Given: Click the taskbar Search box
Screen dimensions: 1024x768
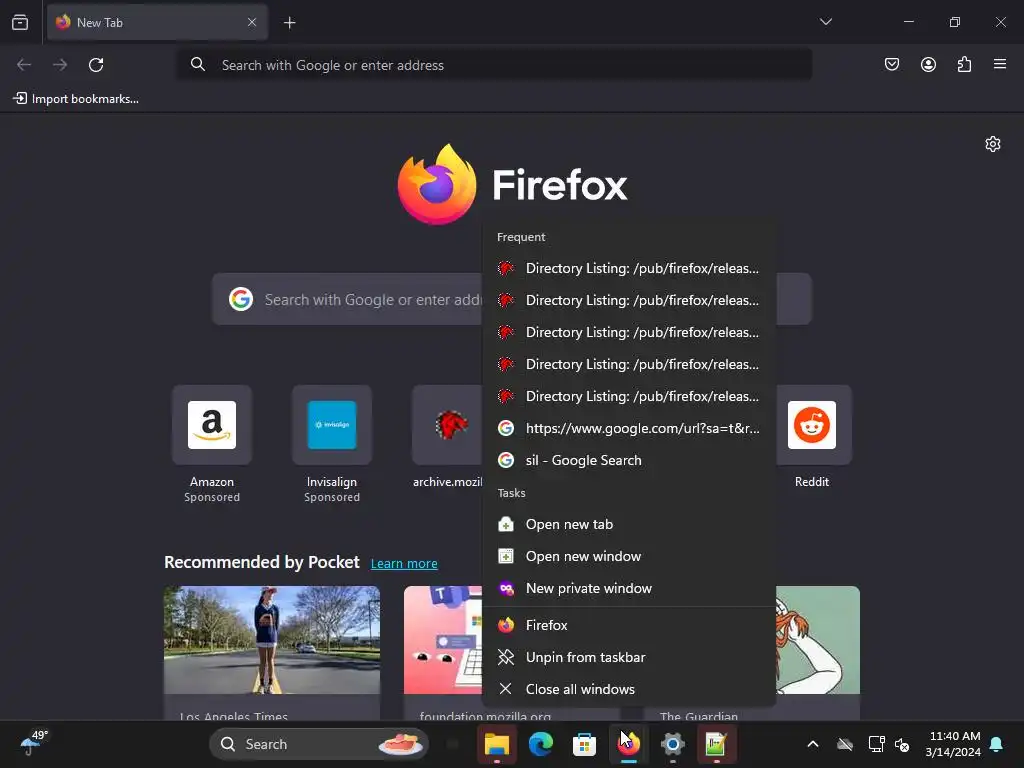Looking at the screenshot, I should [319, 744].
